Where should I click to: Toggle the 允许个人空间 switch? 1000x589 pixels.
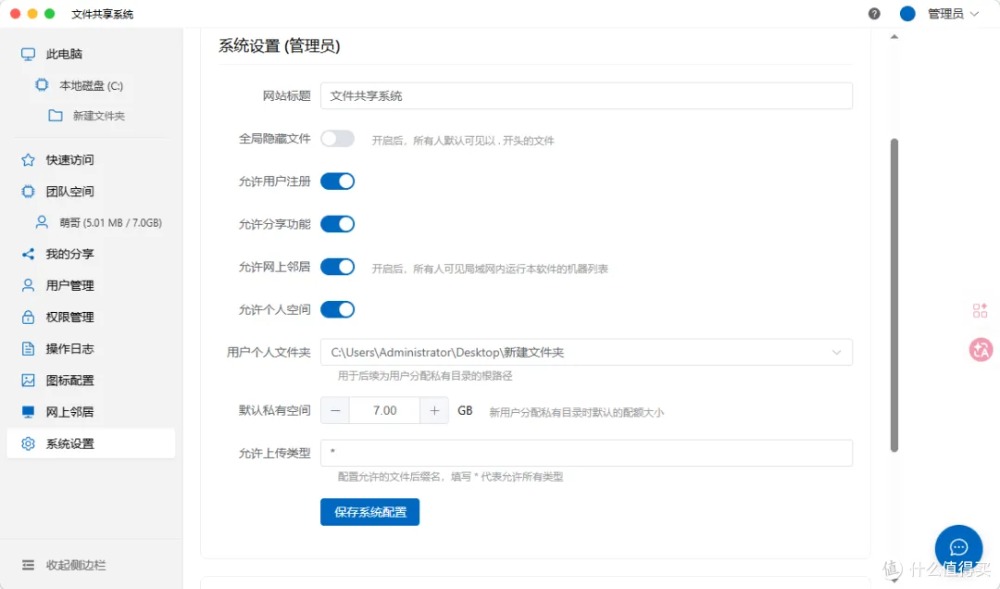(x=337, y=309)
